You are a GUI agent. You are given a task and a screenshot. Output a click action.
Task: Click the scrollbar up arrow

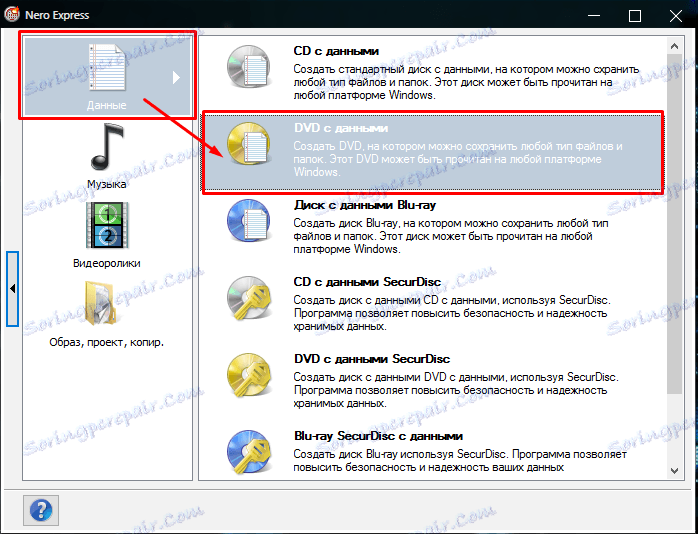tap(674, 46)
